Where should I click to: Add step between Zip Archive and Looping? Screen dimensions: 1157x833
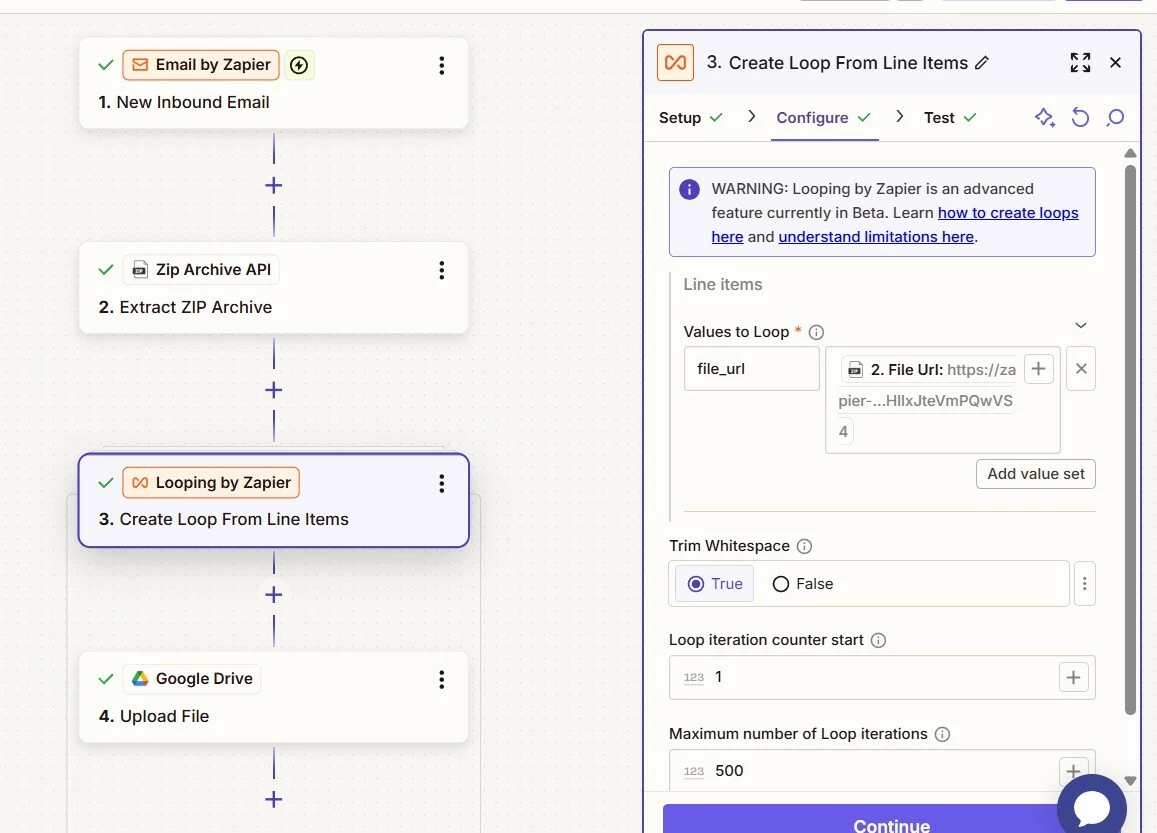tap(274, 390)
